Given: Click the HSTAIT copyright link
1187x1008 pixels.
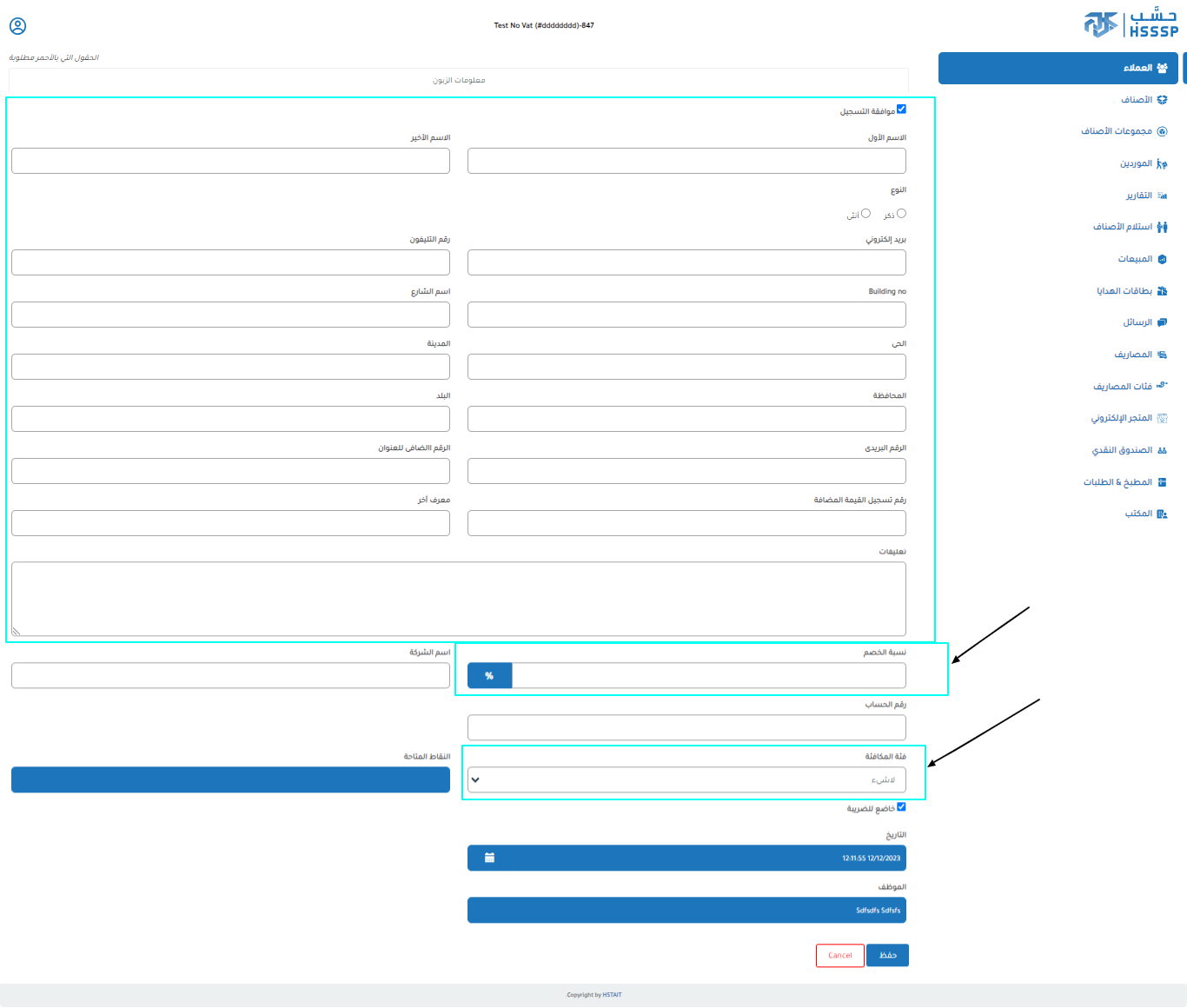Looking at the screenshot, I should coord(613,995).
